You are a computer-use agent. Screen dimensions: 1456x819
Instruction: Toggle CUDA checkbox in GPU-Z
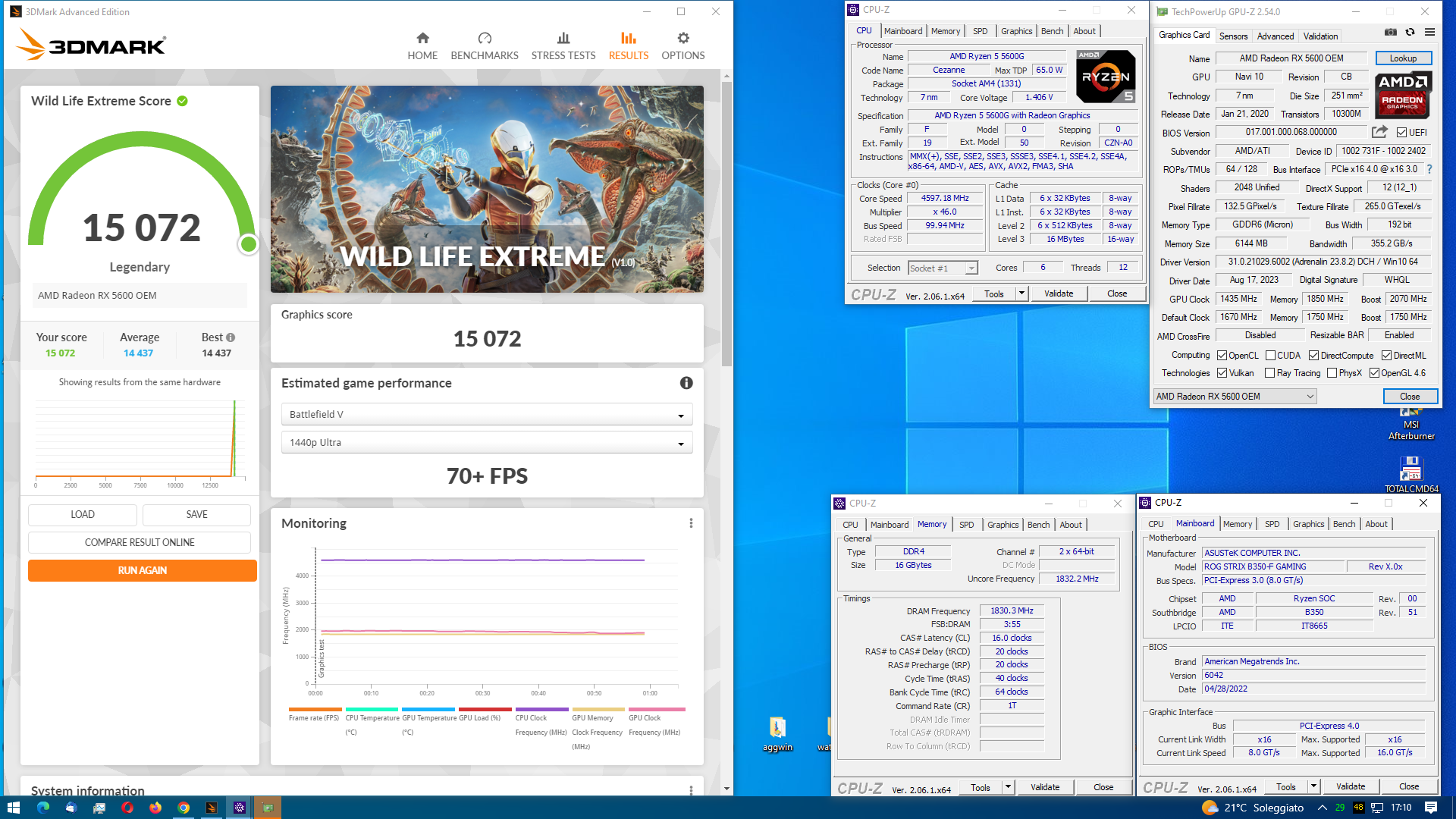point(1270,355)
